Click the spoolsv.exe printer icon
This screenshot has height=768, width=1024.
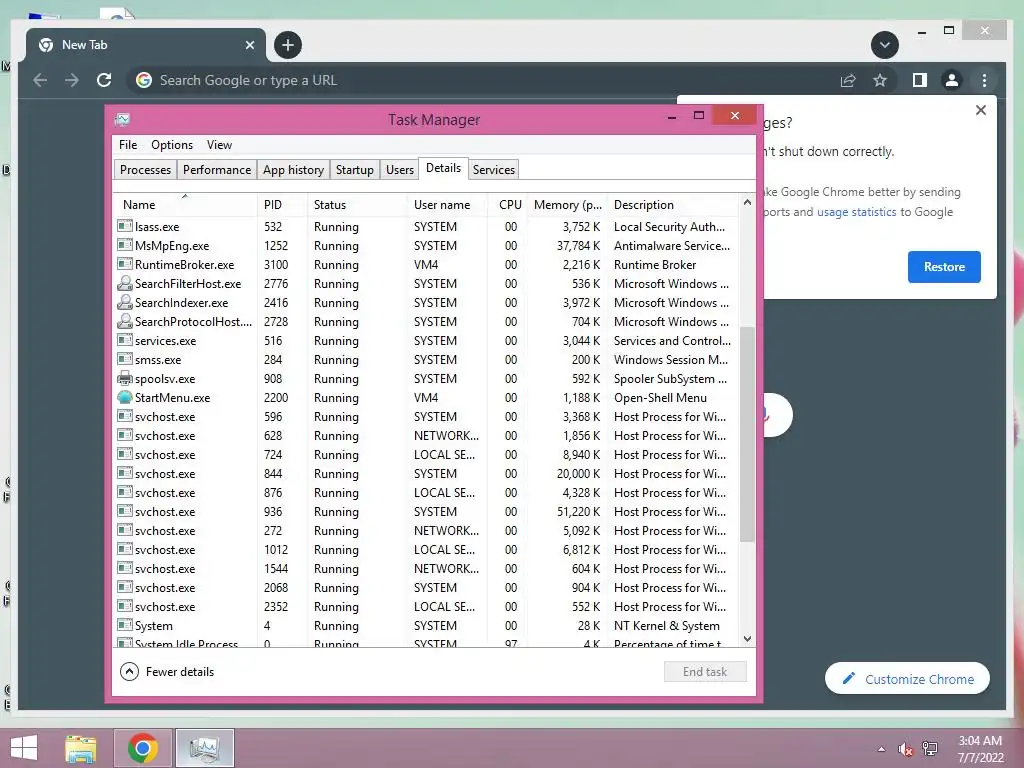coord(125,378)
